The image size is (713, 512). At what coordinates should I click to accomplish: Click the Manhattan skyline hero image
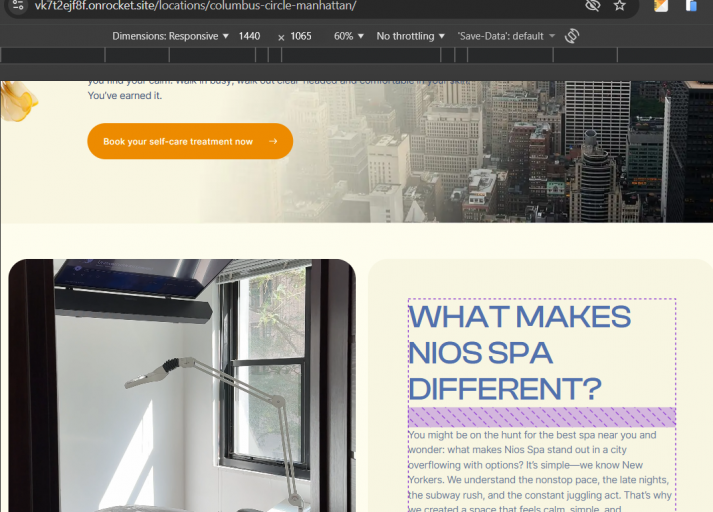point(455,151)
